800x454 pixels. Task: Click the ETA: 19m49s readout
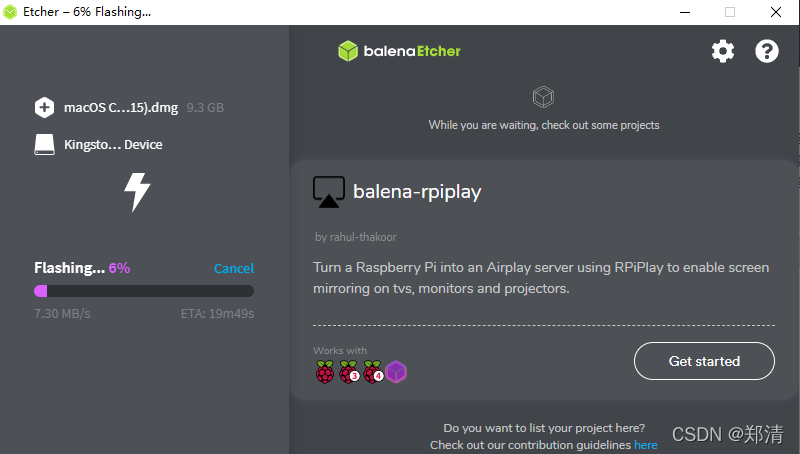[217, 314]
